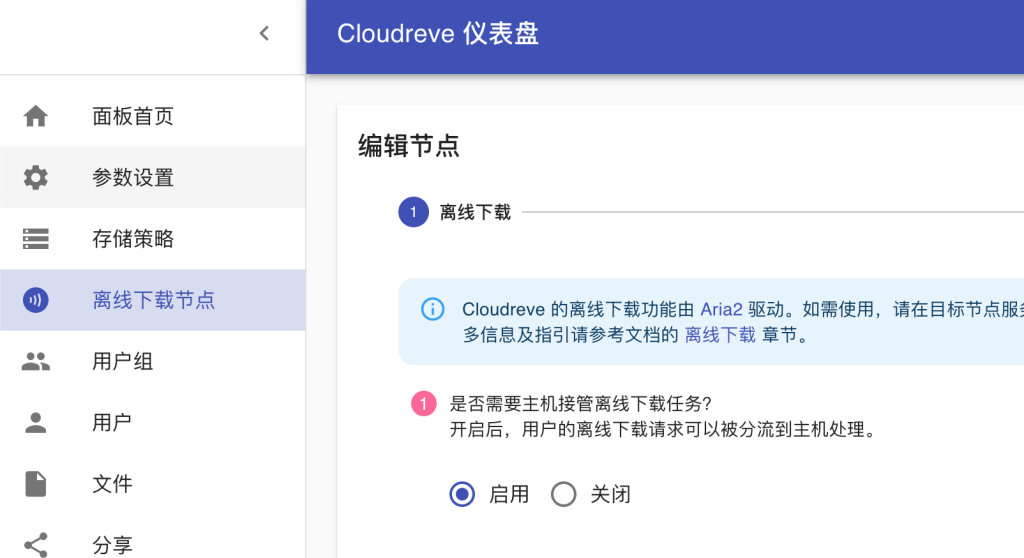Click the storage icon beside 存储策略

36,239
